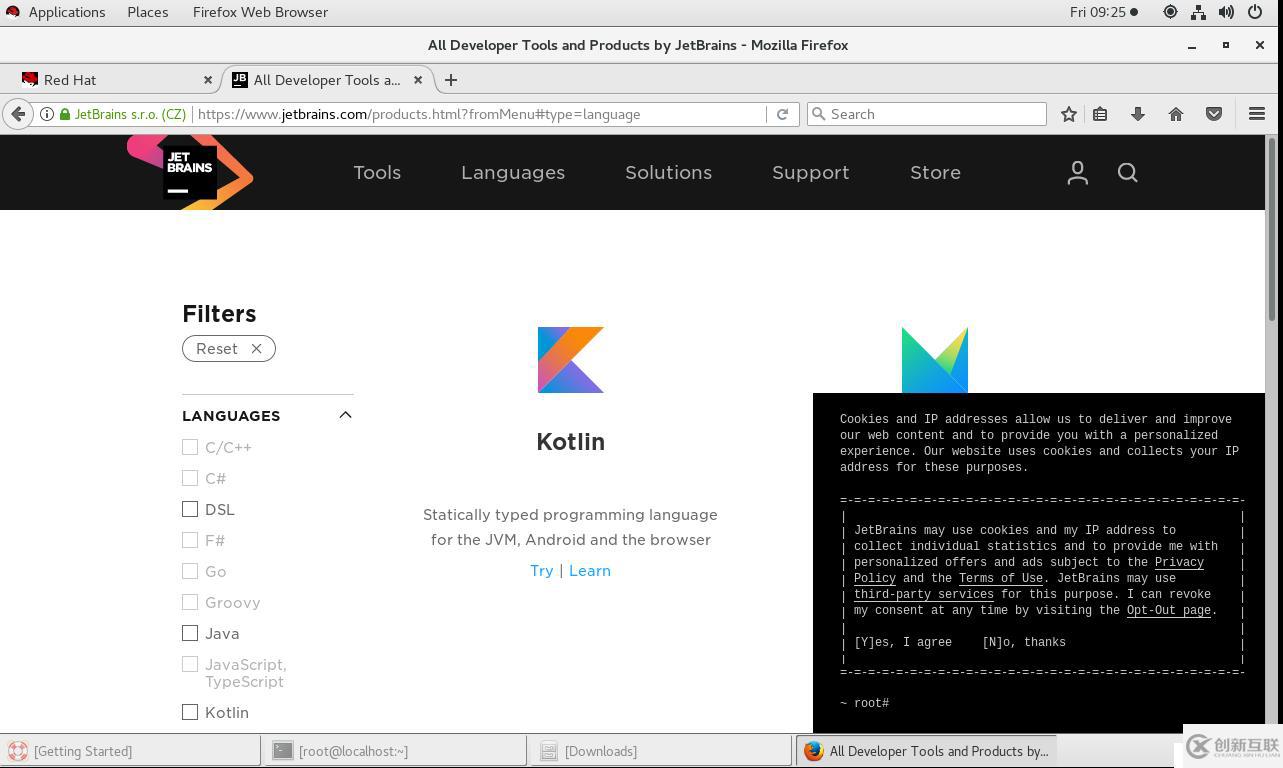Click the MPS logo image
Screen dimensions: 1283x768
934,360
